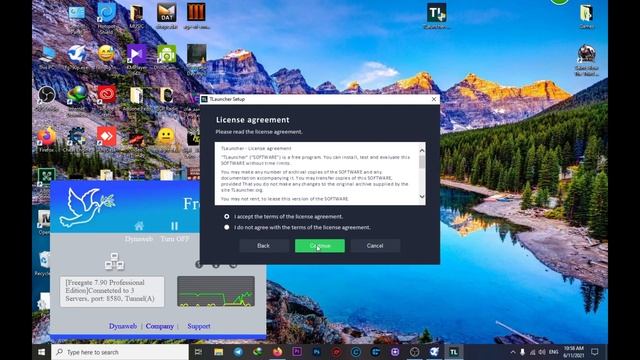Viewport: 640px width, 360px height.
Task: Close the TLauncher Setup dialog
Action: click(433, 99)
